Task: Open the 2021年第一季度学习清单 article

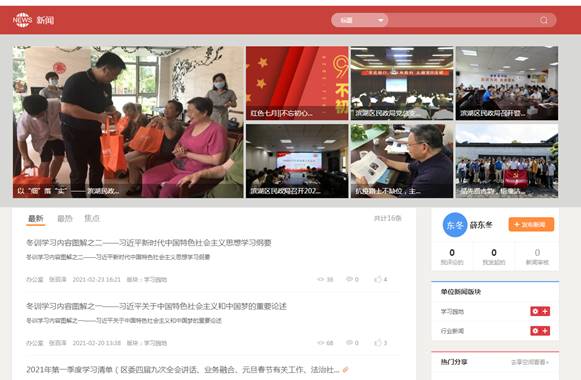Action: (183, 370)
